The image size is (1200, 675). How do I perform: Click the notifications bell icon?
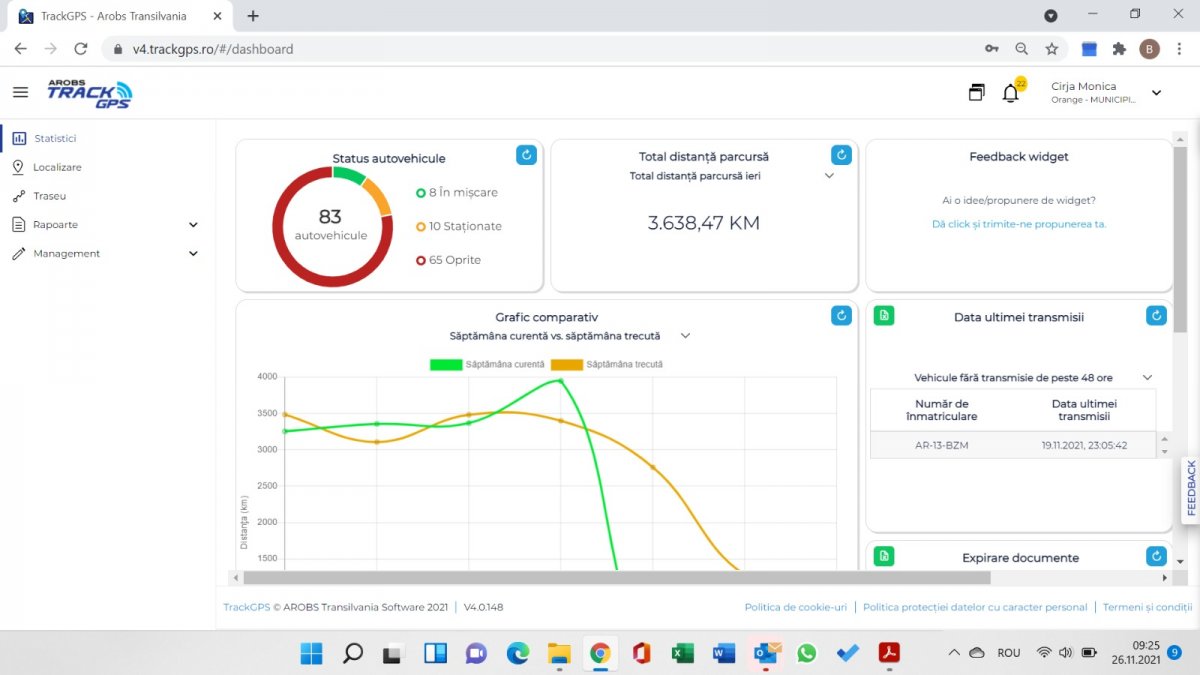(x=1011, y=93)
